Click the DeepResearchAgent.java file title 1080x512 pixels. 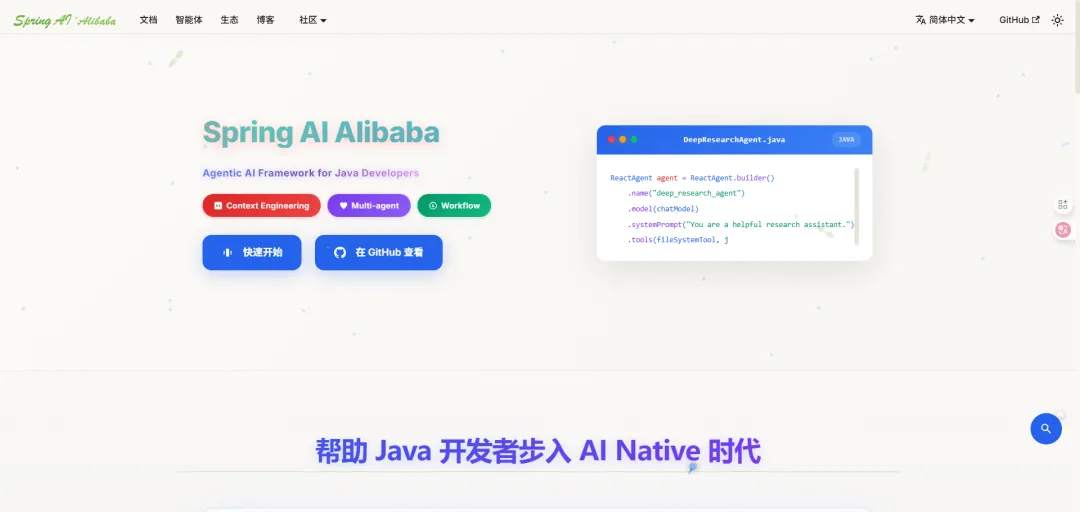[734, 140]
